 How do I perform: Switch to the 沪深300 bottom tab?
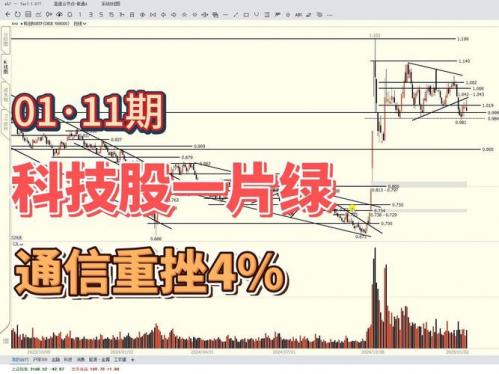pyautogui.click(x=40, y=360)
